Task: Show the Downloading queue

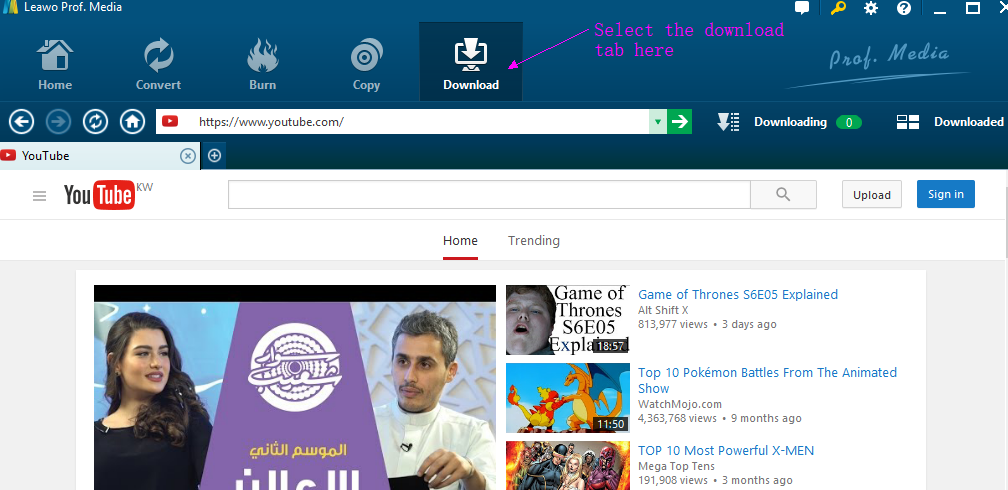Action: tap(790, 122)
